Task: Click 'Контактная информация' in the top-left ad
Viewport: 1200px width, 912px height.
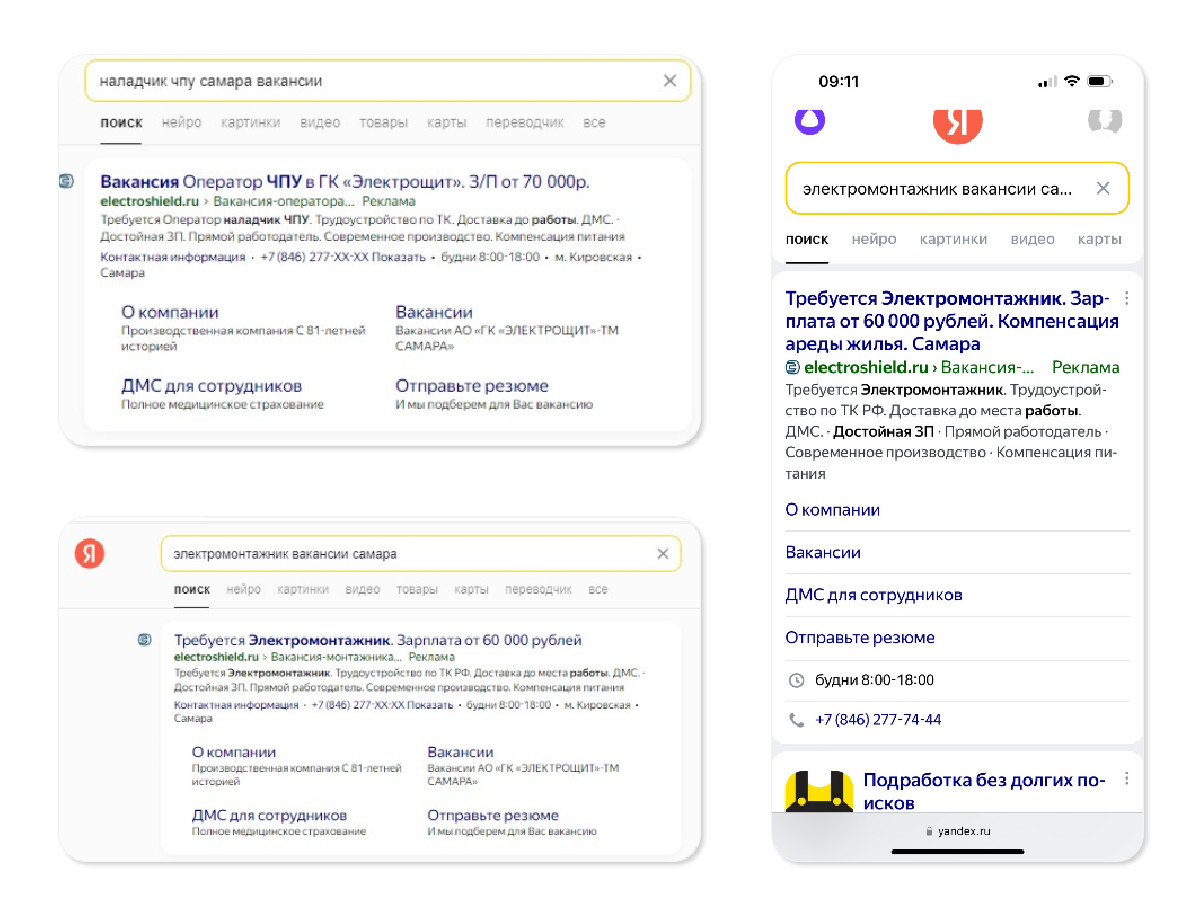Action: click(172, 257)
